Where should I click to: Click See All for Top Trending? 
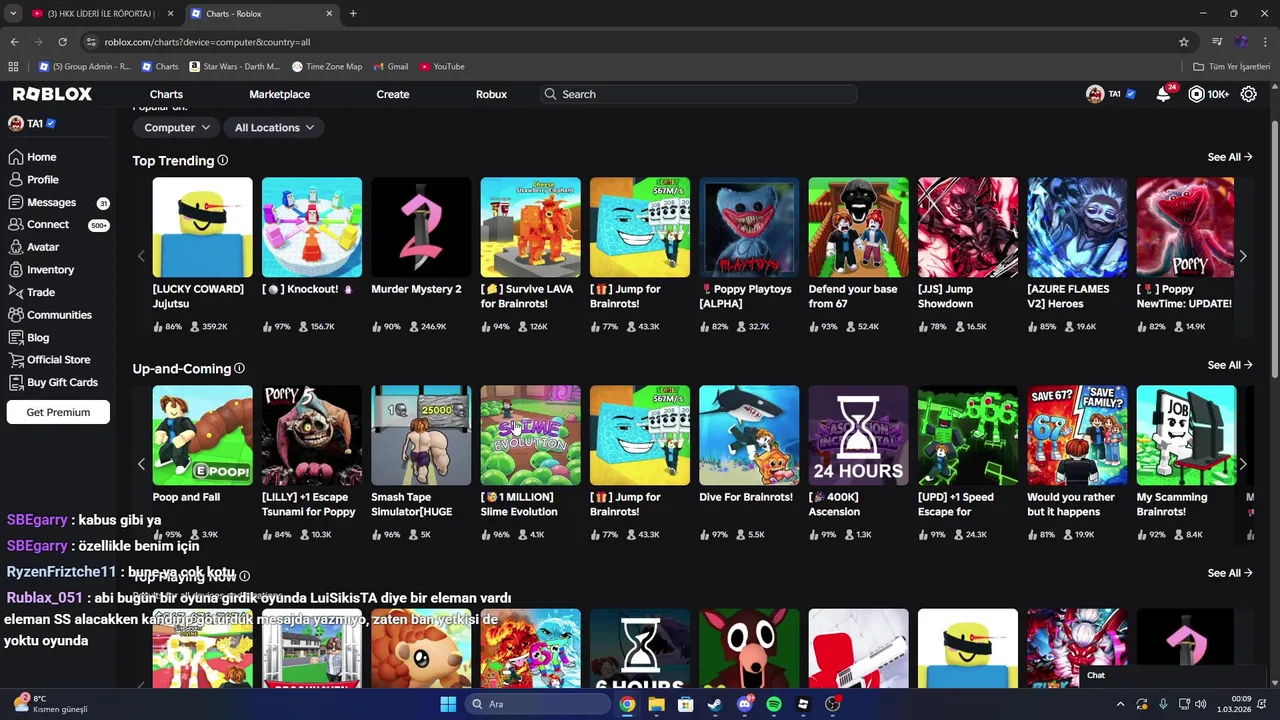1230,157
